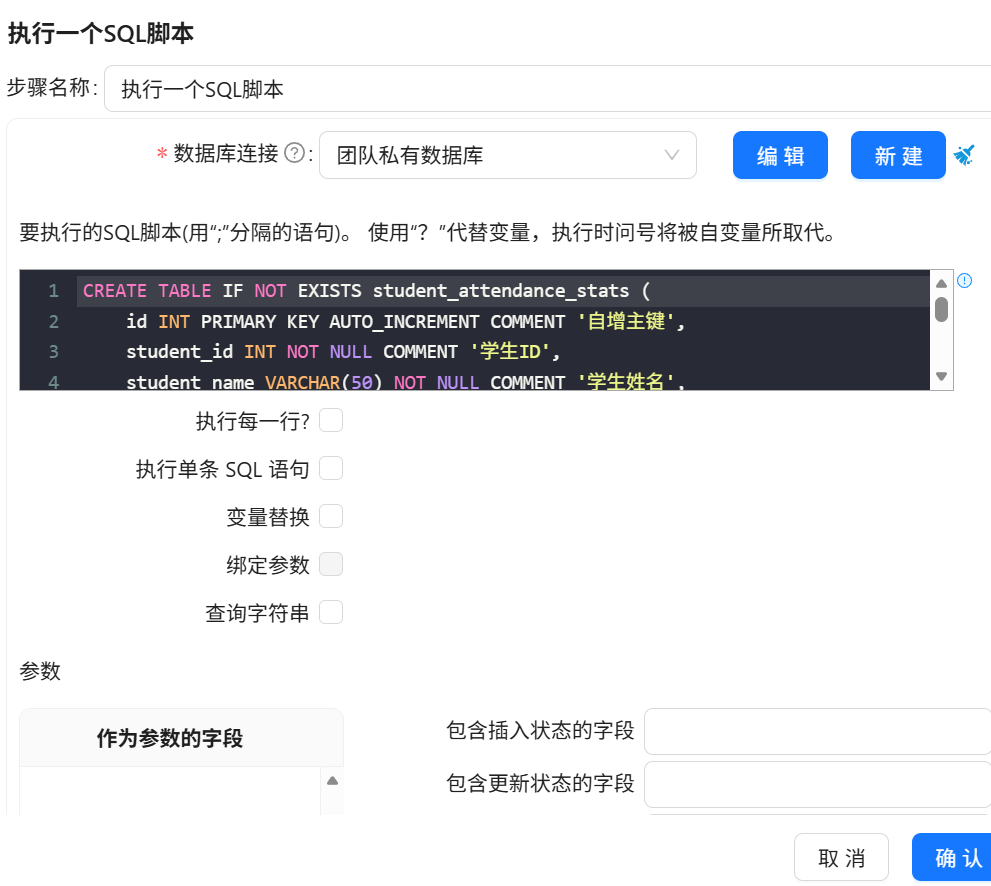
Task: Click SQL line 1 CREATE TABLE statement
Action: tap(367, 291)
